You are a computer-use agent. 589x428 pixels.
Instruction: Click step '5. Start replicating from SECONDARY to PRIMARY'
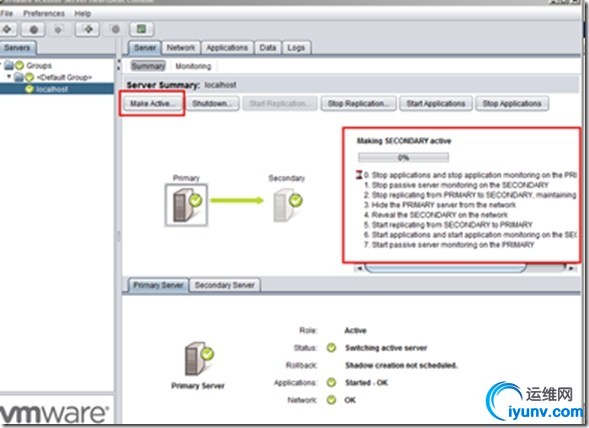(448, 225)
